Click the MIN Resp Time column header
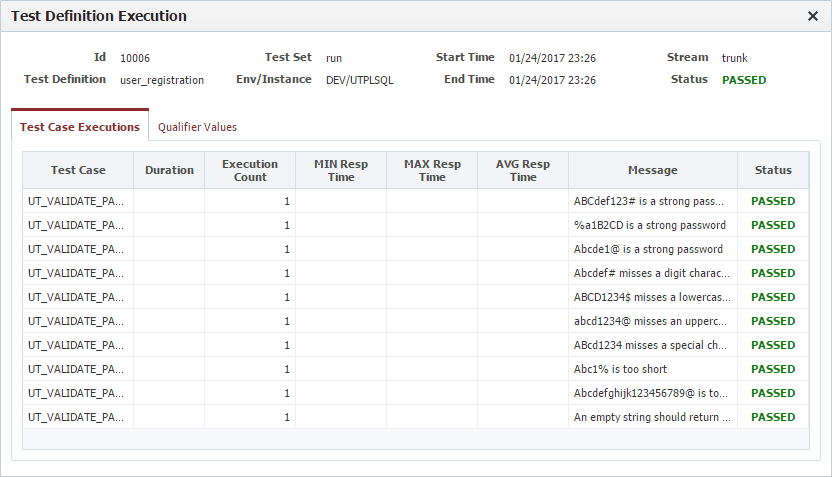Viewport: 832px width, 477px height. click(341, 170)
